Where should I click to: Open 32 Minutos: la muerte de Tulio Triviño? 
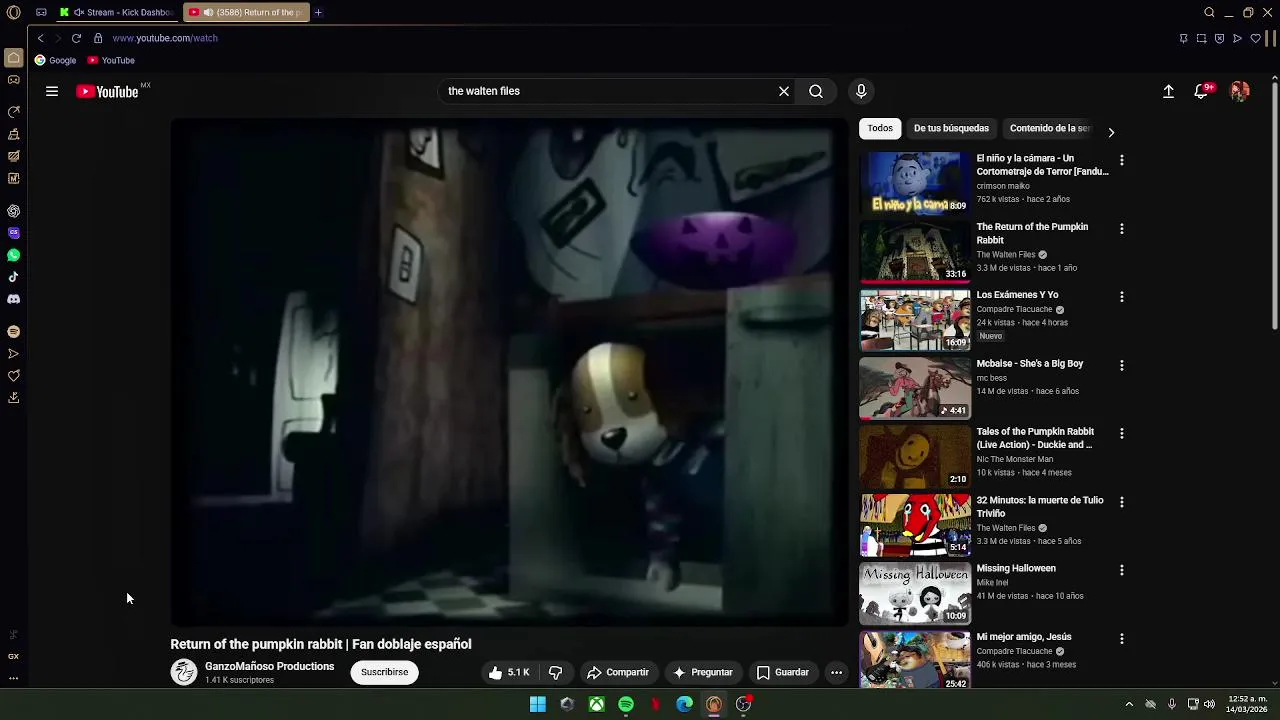[1040, 507]
